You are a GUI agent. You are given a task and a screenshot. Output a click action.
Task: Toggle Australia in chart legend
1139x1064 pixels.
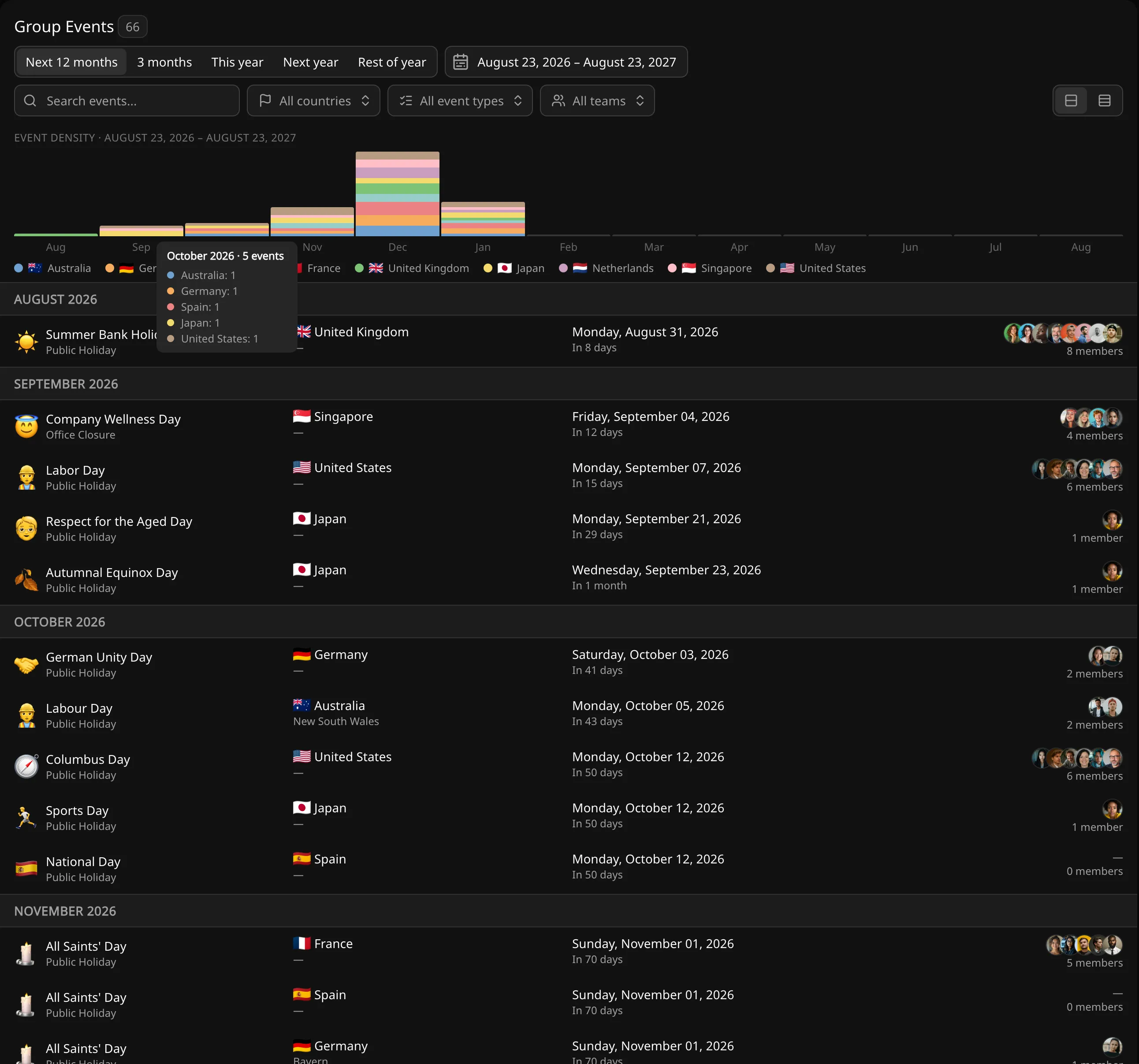tap(53, 268)
